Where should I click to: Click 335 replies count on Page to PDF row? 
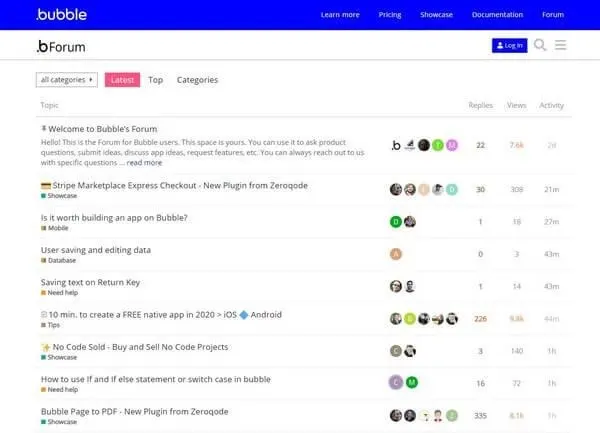[x=481, y=415]
